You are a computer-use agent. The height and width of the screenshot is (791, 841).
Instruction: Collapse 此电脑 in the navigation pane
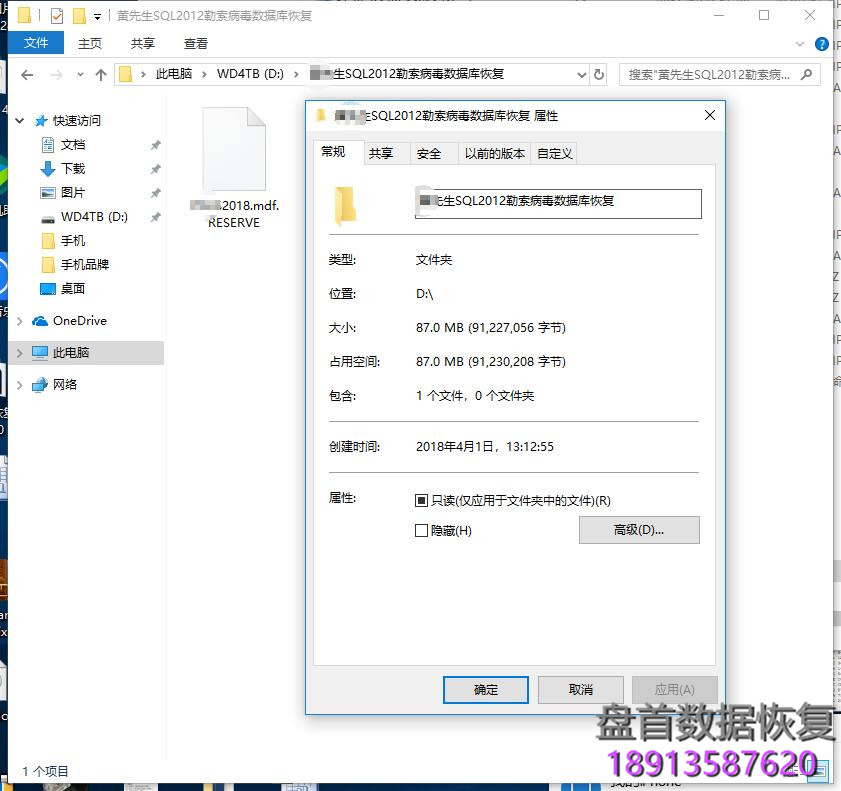(x=20, y=352)
